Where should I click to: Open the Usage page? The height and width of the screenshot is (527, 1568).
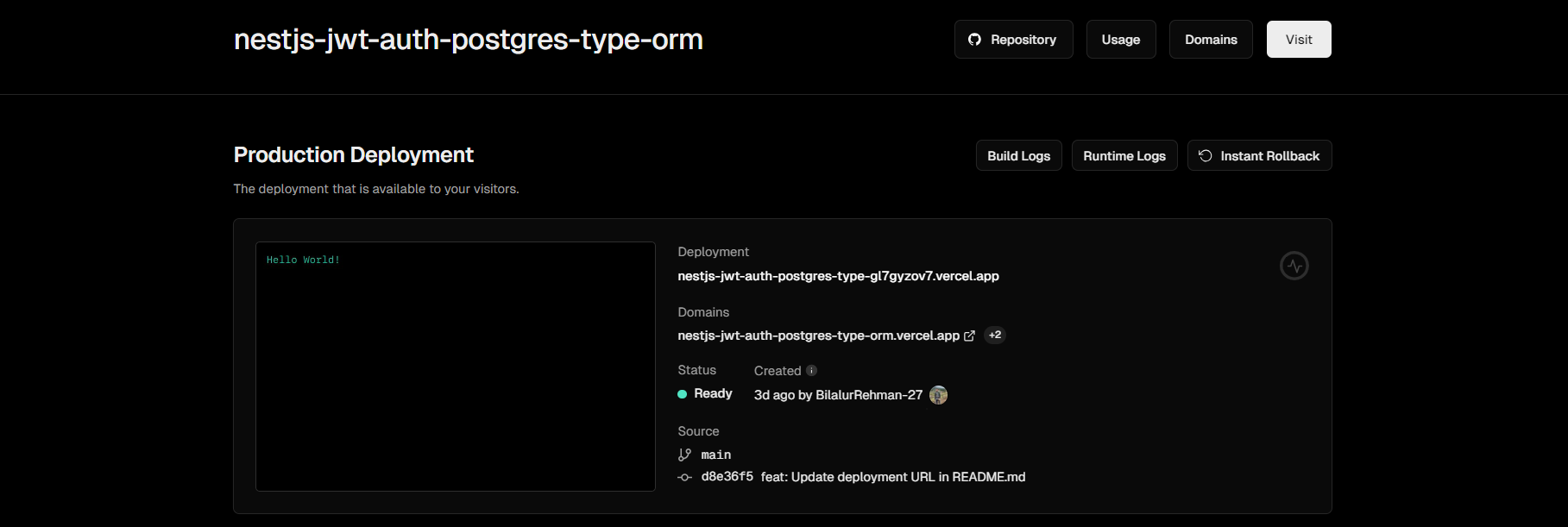pyautogui.click(x=1120, y=40)
